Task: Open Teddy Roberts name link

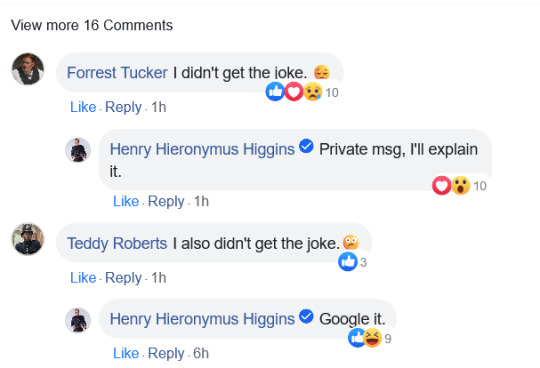Action: pos(117,243)
